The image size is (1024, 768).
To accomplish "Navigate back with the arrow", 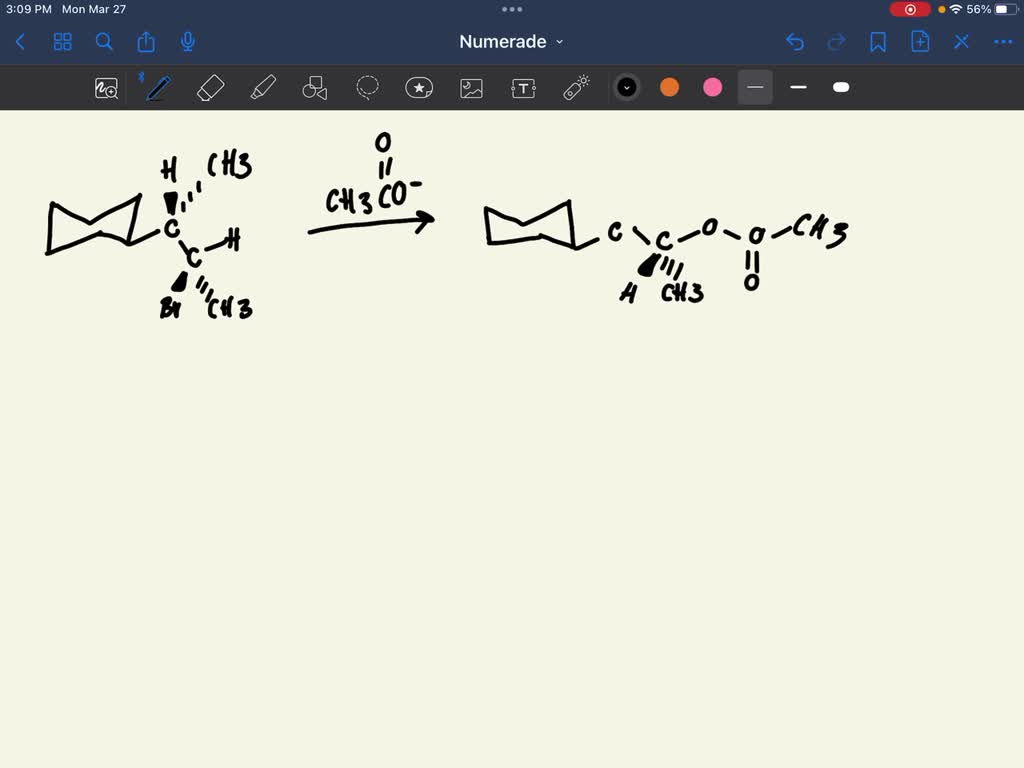I will pos(20,42).
